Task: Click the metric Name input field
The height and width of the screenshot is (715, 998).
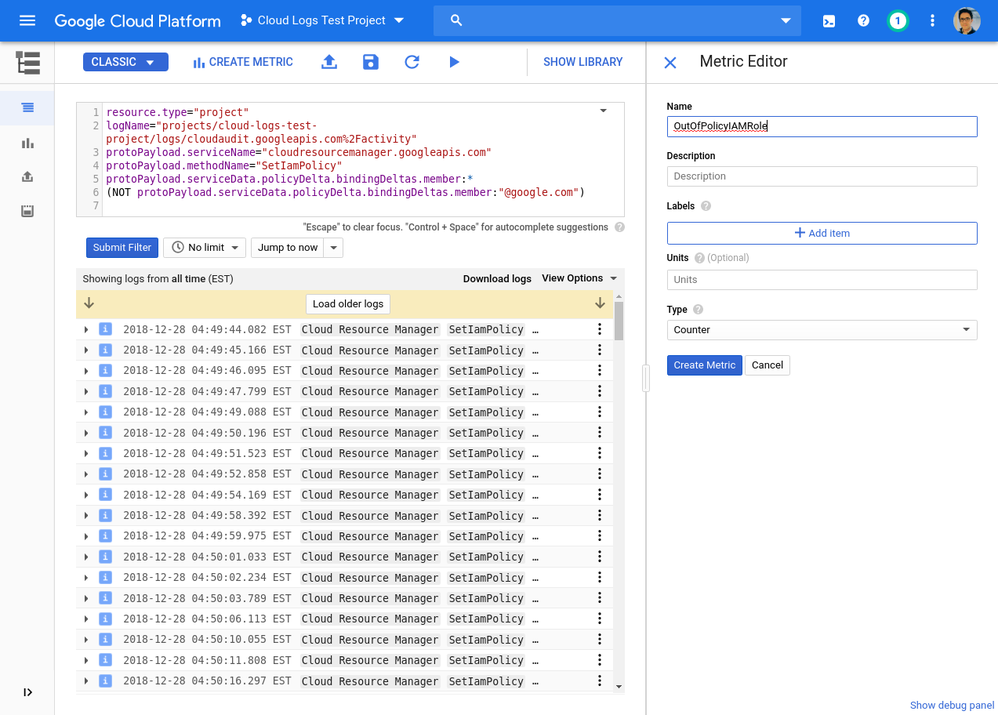Action: tap(822, 126)
